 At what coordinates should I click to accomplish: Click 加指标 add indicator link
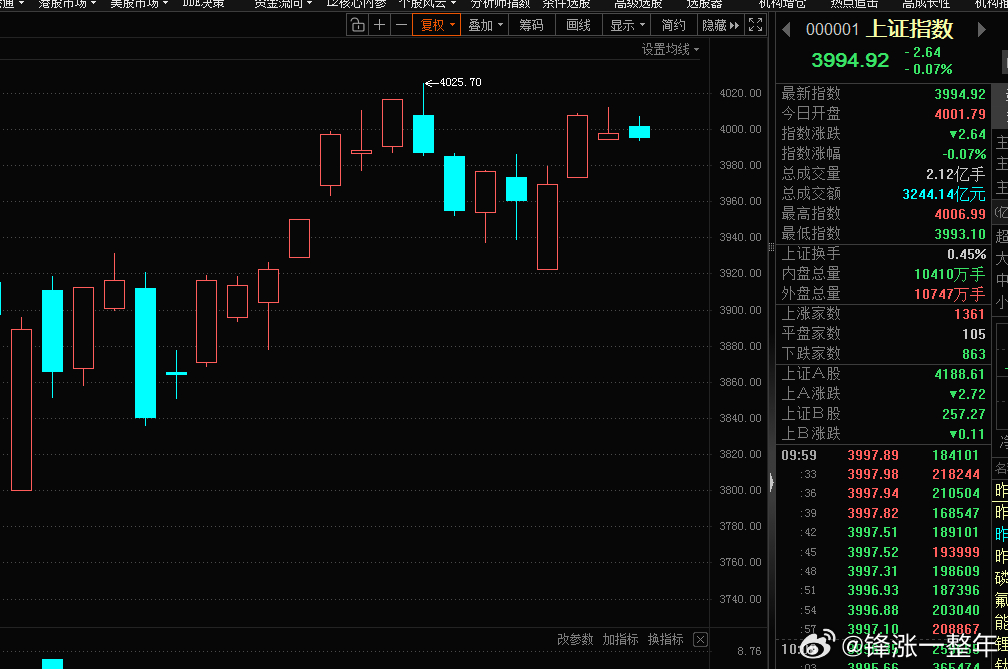pyautogui.click(x=620, y=639)
